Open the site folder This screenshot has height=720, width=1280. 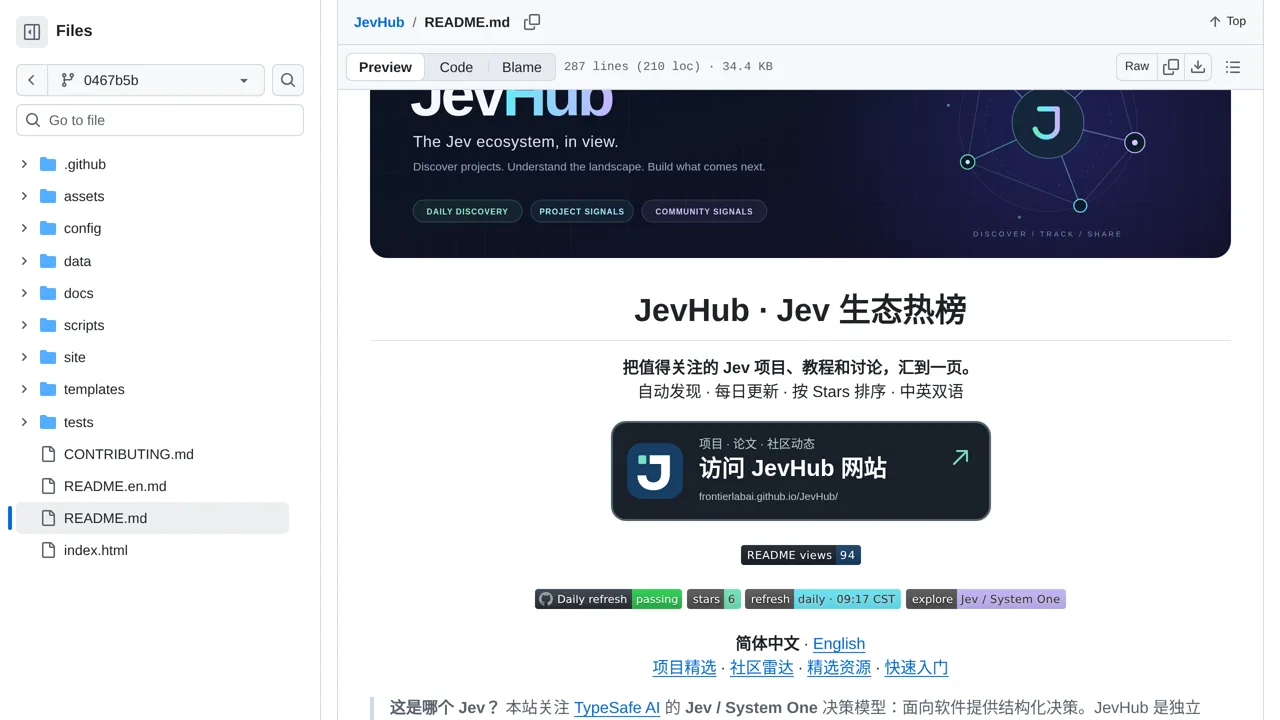75,357
